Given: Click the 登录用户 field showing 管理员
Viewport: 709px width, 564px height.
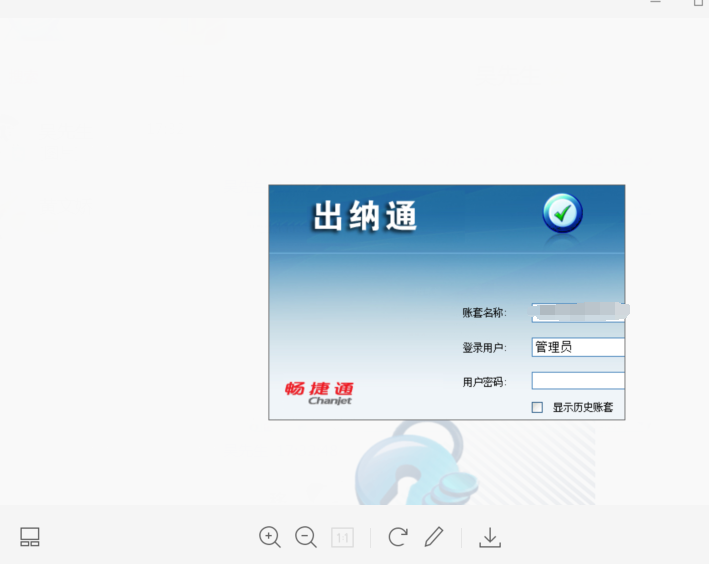Looking at the screenshot, I should tap(578, 347).
